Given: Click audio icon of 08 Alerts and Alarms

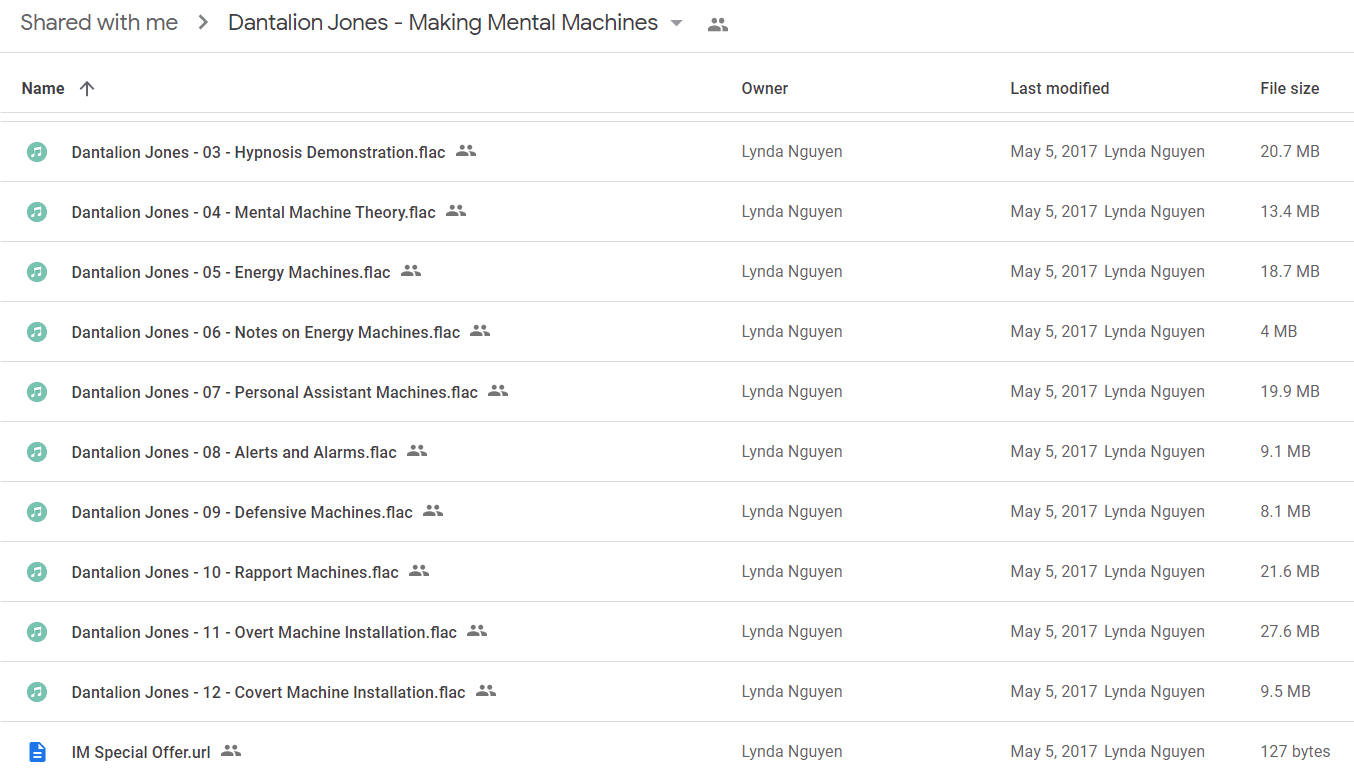Looking at the screenshot, I should [x=37, y=452].
